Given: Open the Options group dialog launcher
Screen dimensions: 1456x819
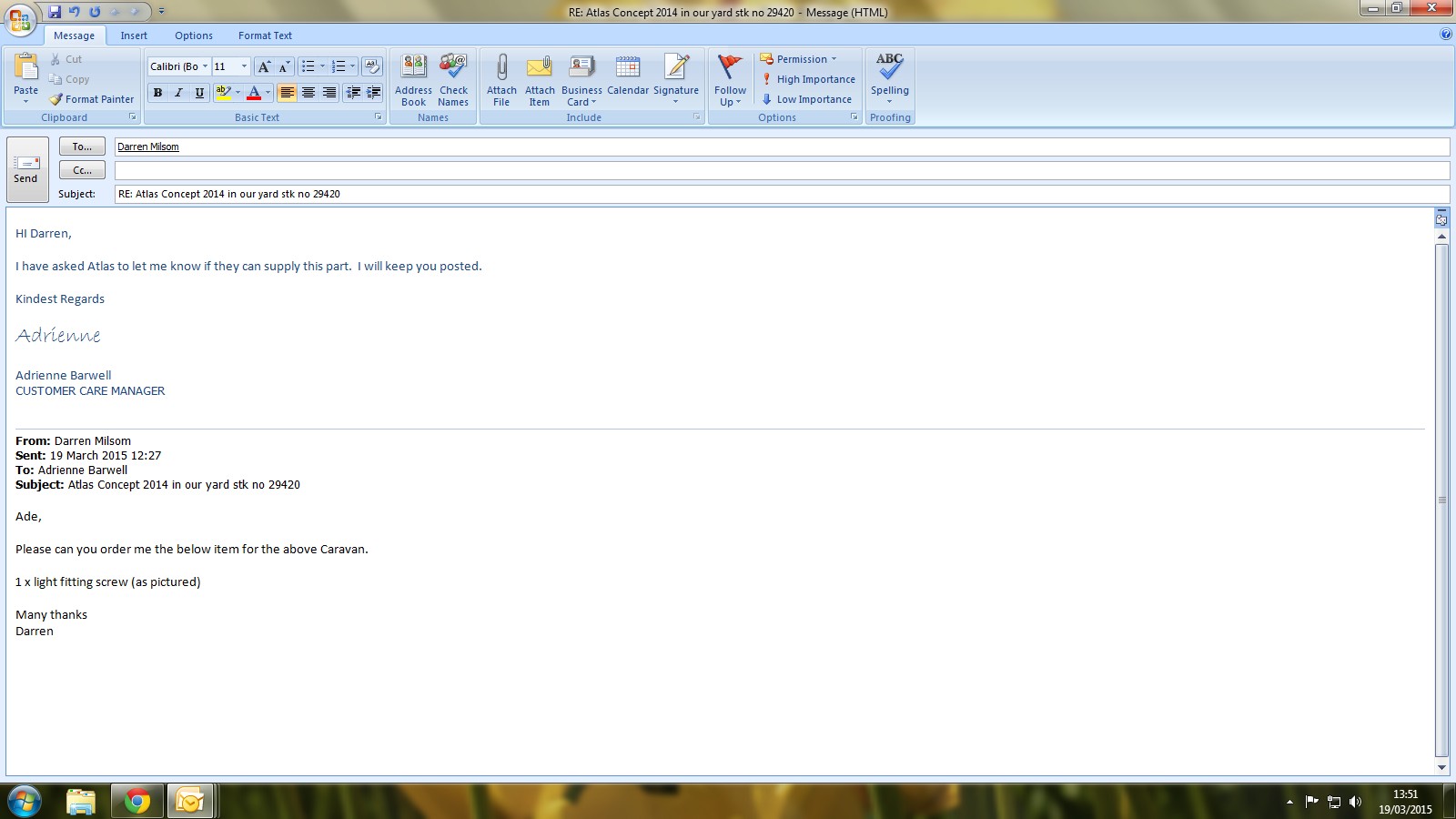Looking at the screenshot, I should click(x=854, y=116).
